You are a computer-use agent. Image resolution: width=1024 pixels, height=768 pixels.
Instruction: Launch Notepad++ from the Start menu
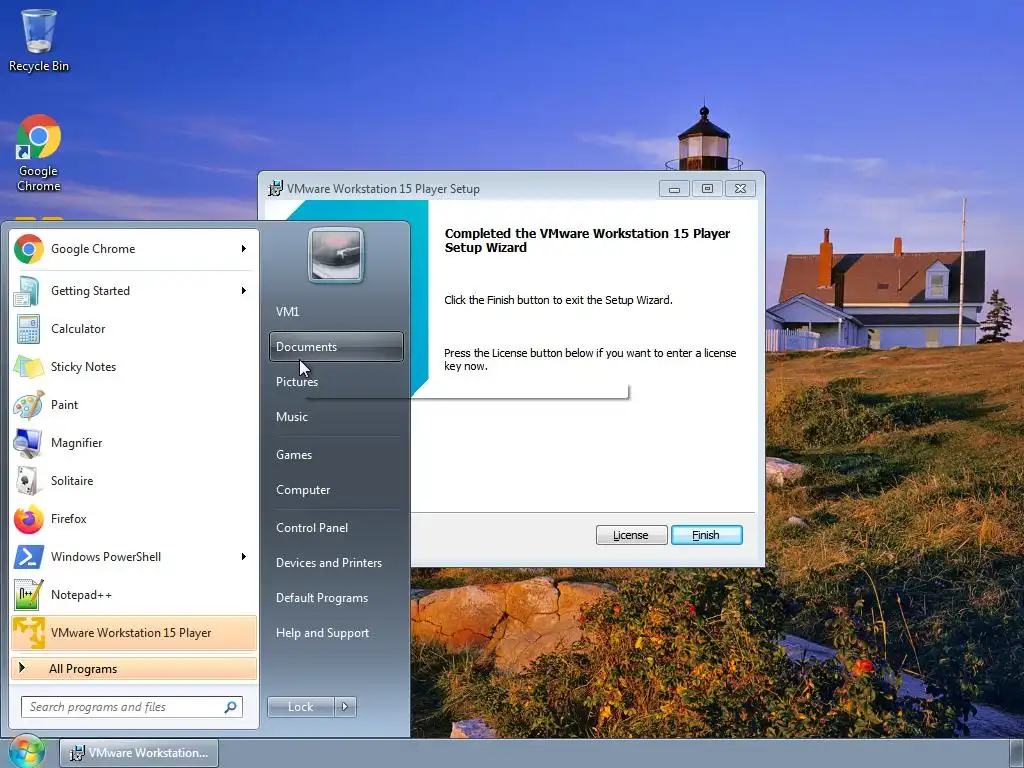134,595
